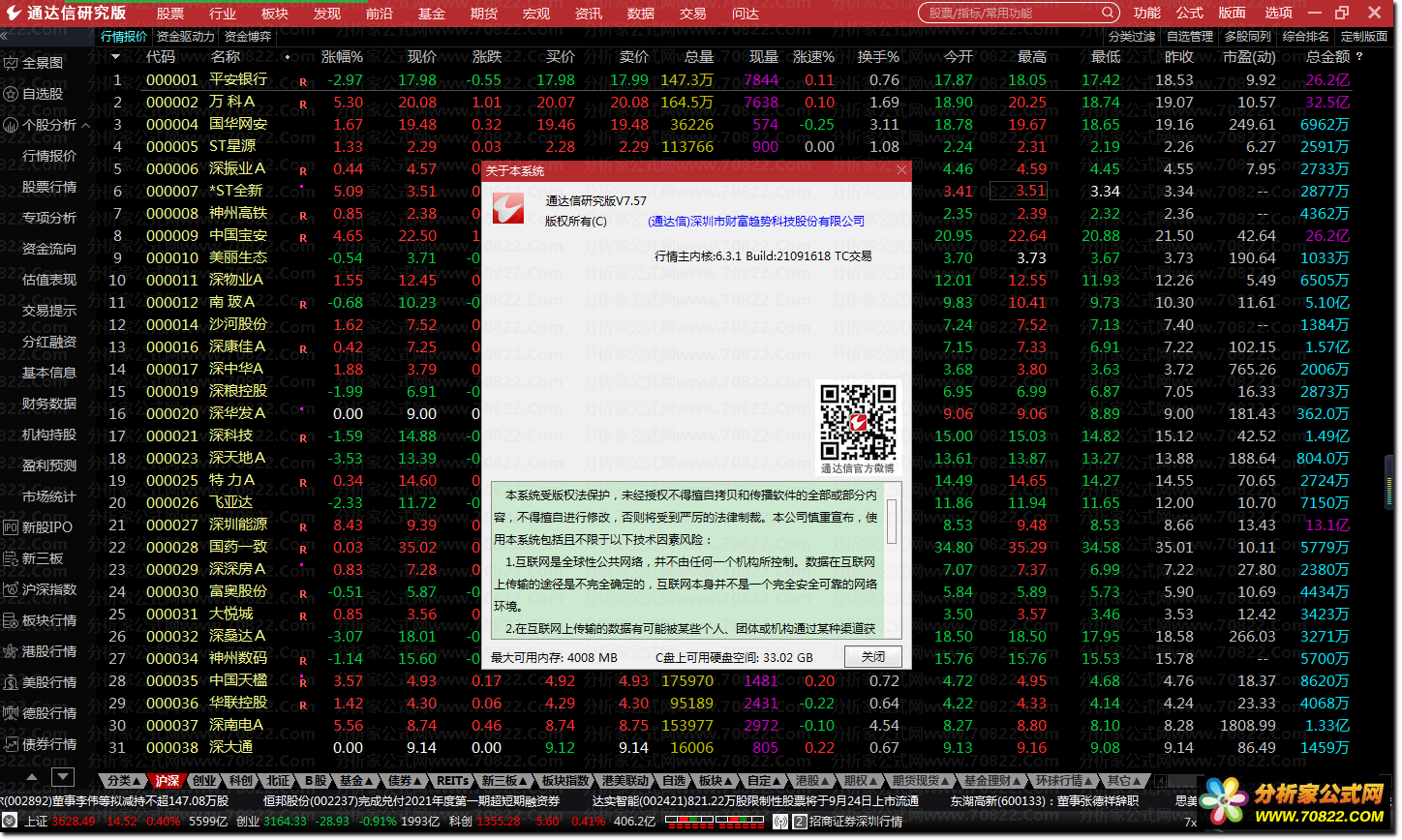Open the 全景图 panorama view icon
The width and height of the screenshot is (1402, 840).
click(x=11, y=63)
